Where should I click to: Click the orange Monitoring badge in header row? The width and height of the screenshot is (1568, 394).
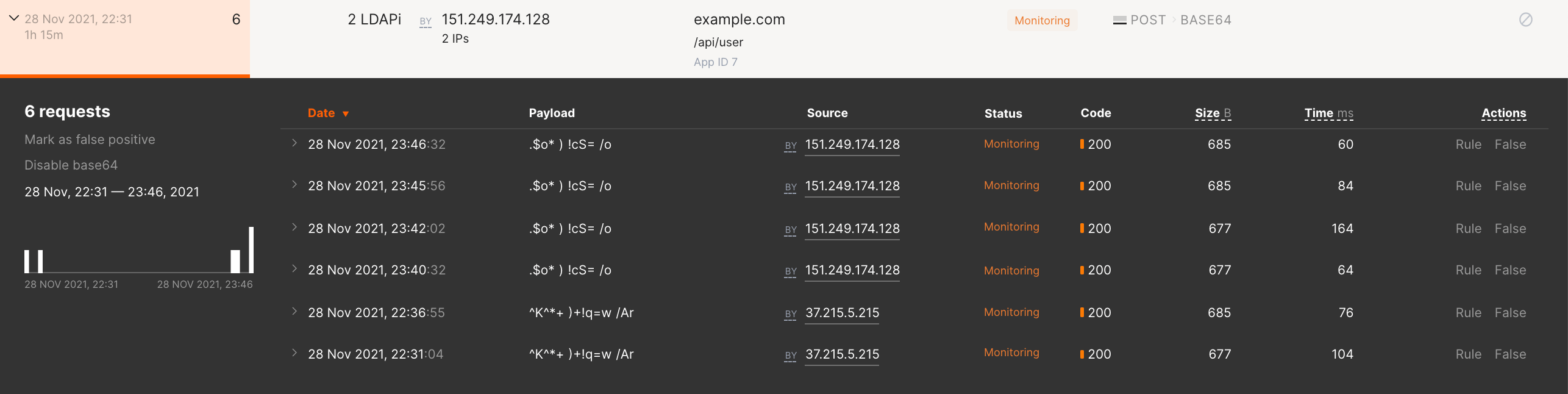1041,20
